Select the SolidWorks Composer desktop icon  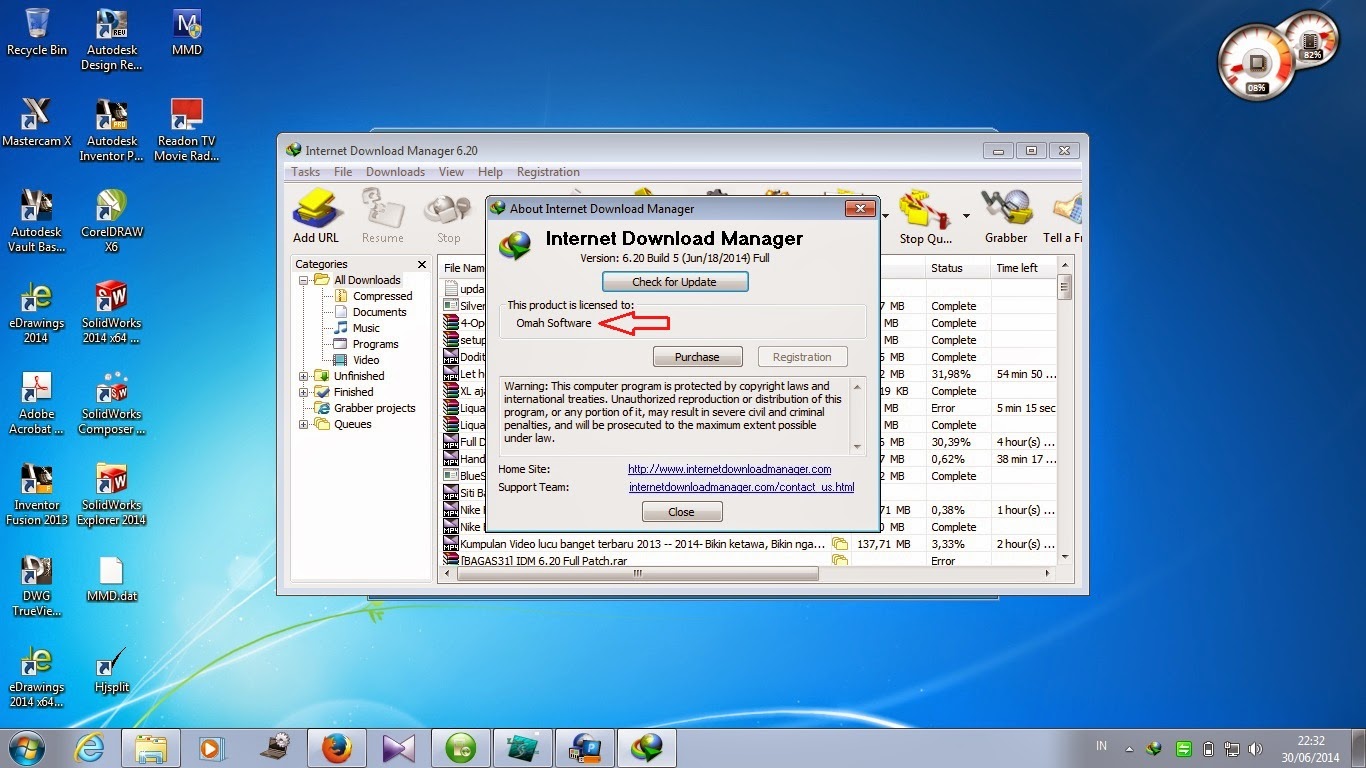coord(112,403)
